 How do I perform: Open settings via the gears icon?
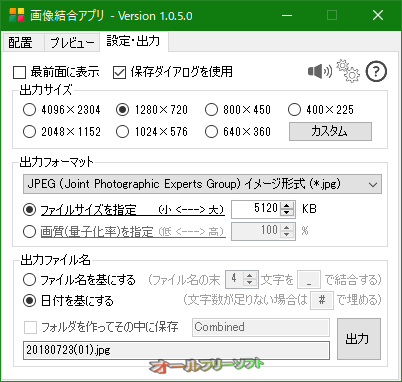[x=348, y=71]
